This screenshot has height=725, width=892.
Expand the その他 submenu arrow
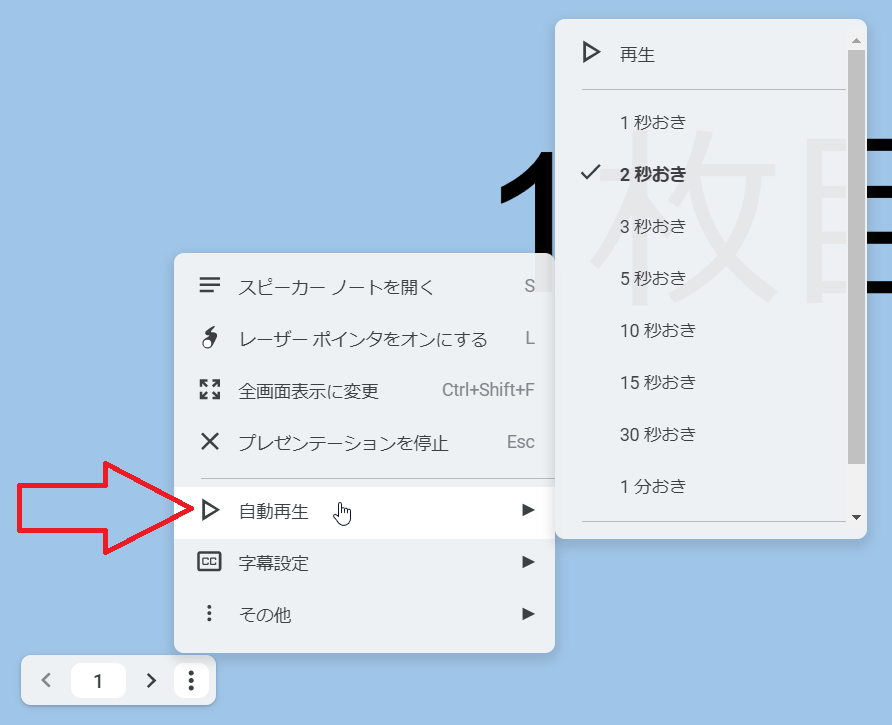528,614
